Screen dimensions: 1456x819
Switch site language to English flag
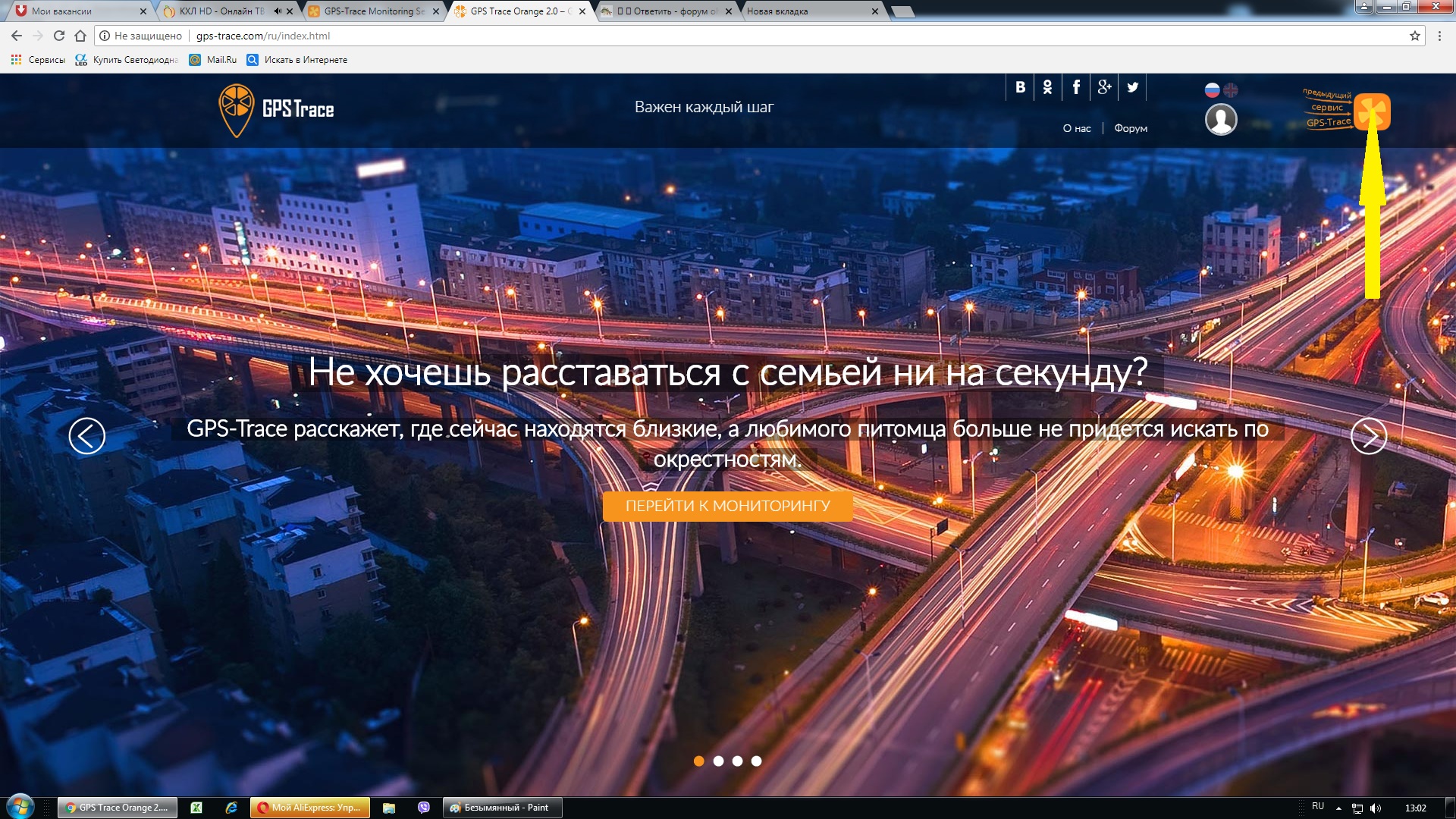1231,90
